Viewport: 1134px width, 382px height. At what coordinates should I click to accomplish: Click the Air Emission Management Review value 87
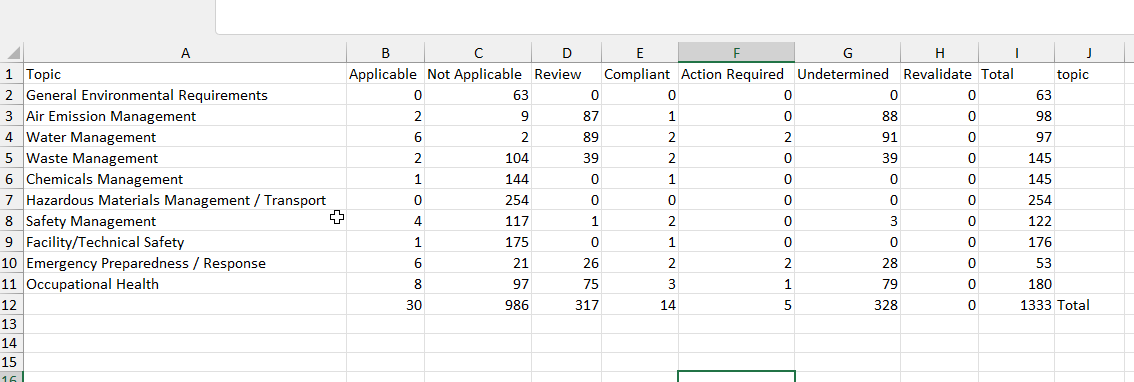[x=566, y=116]
